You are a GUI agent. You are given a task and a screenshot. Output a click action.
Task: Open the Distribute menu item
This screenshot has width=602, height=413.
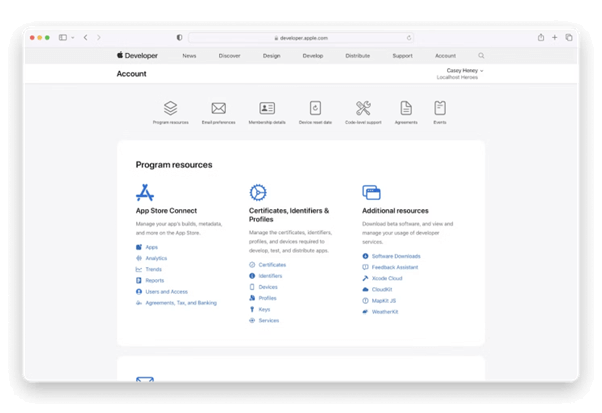pyautogui.click(x=358, y=56)
